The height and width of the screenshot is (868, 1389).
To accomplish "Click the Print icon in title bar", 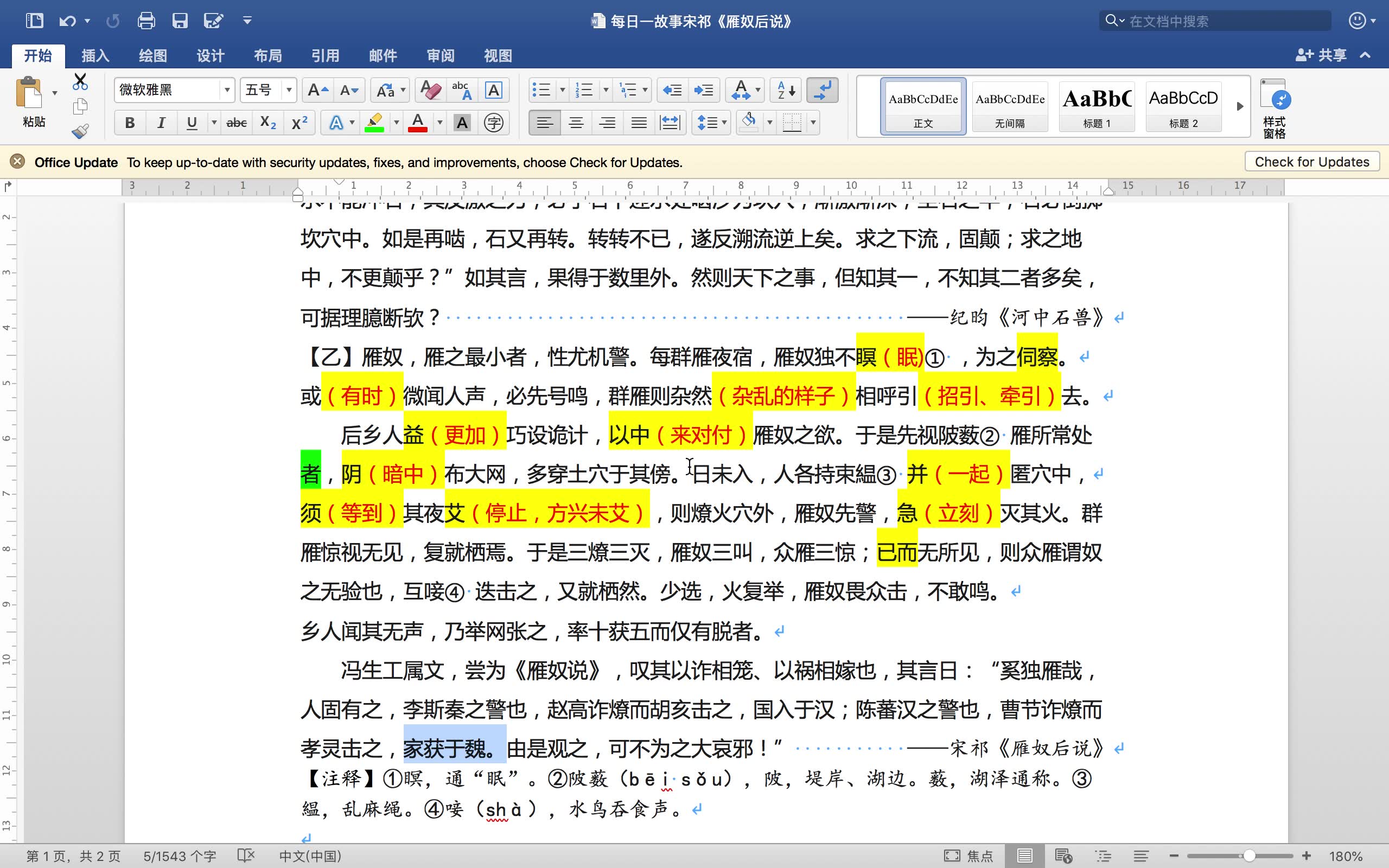I will [146, 21].
